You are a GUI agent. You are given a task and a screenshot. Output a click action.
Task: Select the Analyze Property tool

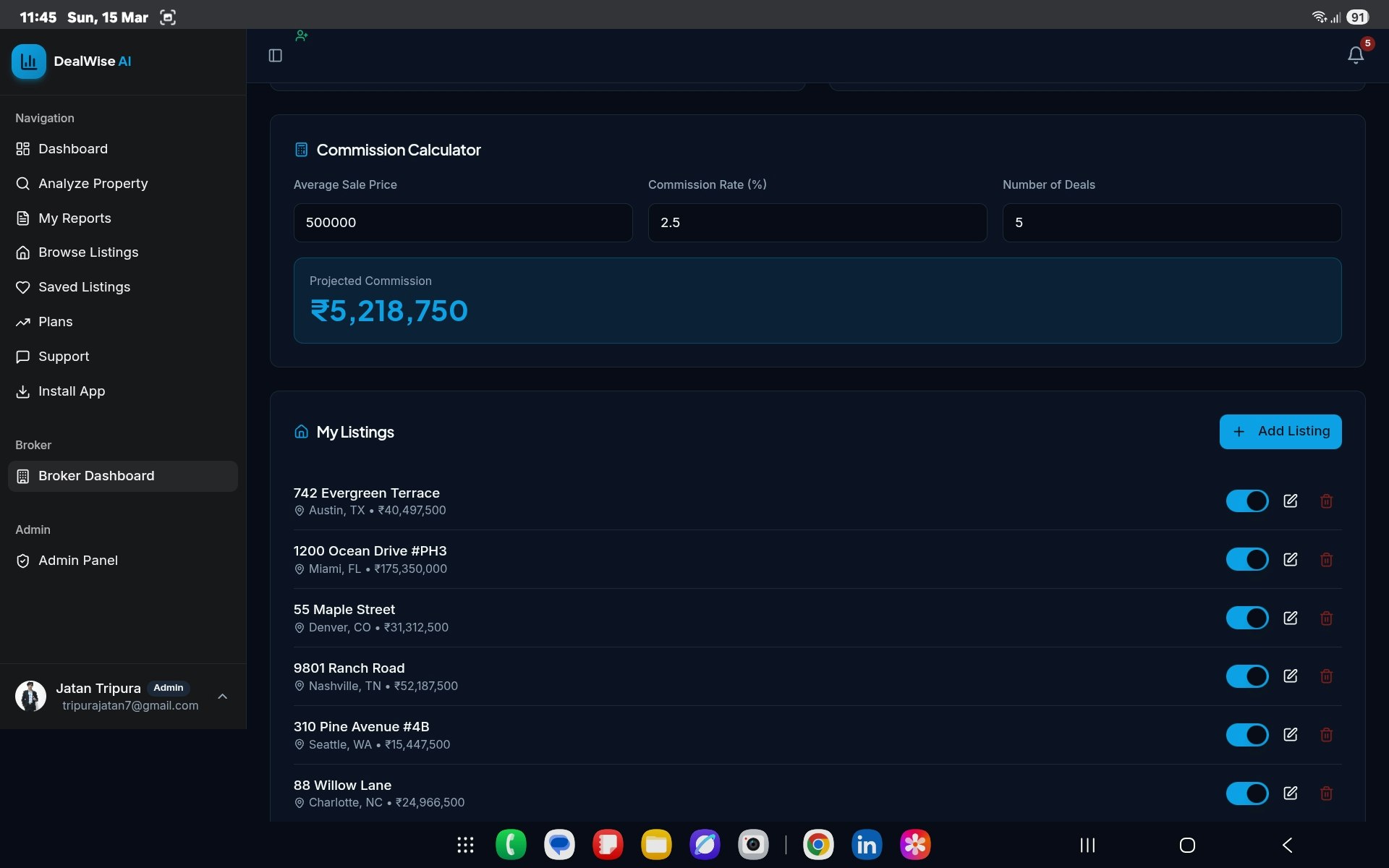(x=93, y=183)
